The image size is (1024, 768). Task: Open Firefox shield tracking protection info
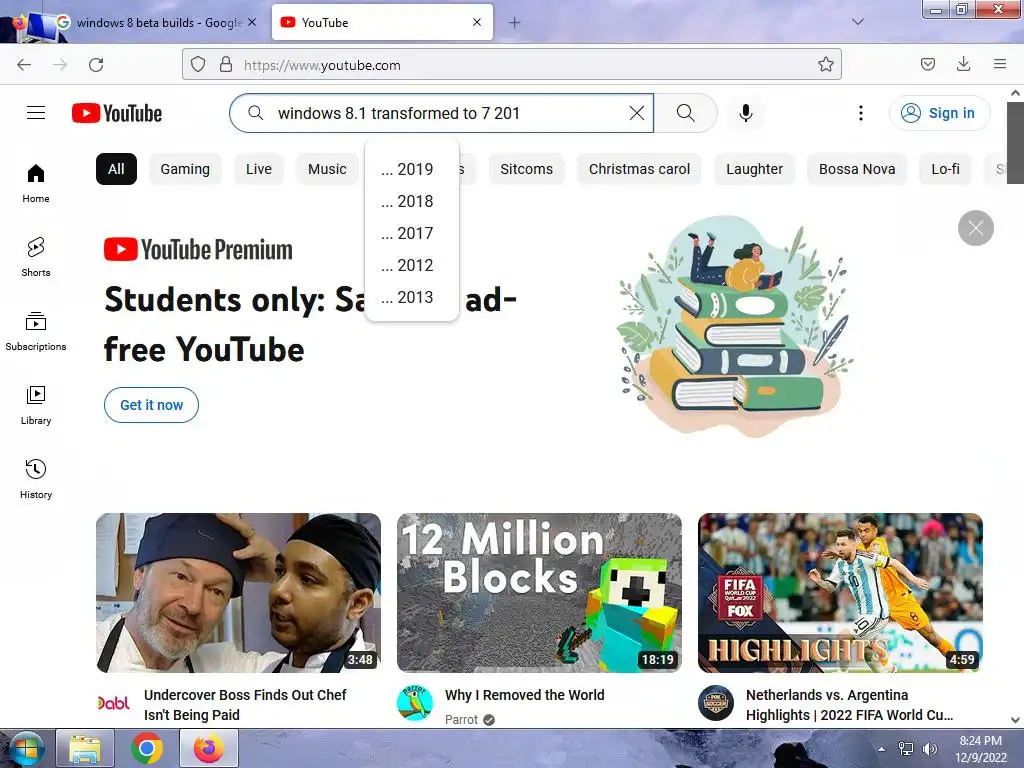click(198, 65)
